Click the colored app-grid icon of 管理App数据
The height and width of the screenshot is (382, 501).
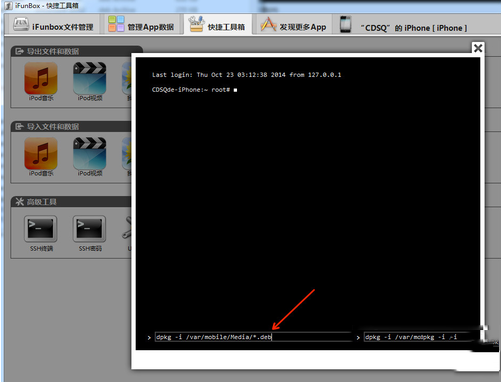116,24
